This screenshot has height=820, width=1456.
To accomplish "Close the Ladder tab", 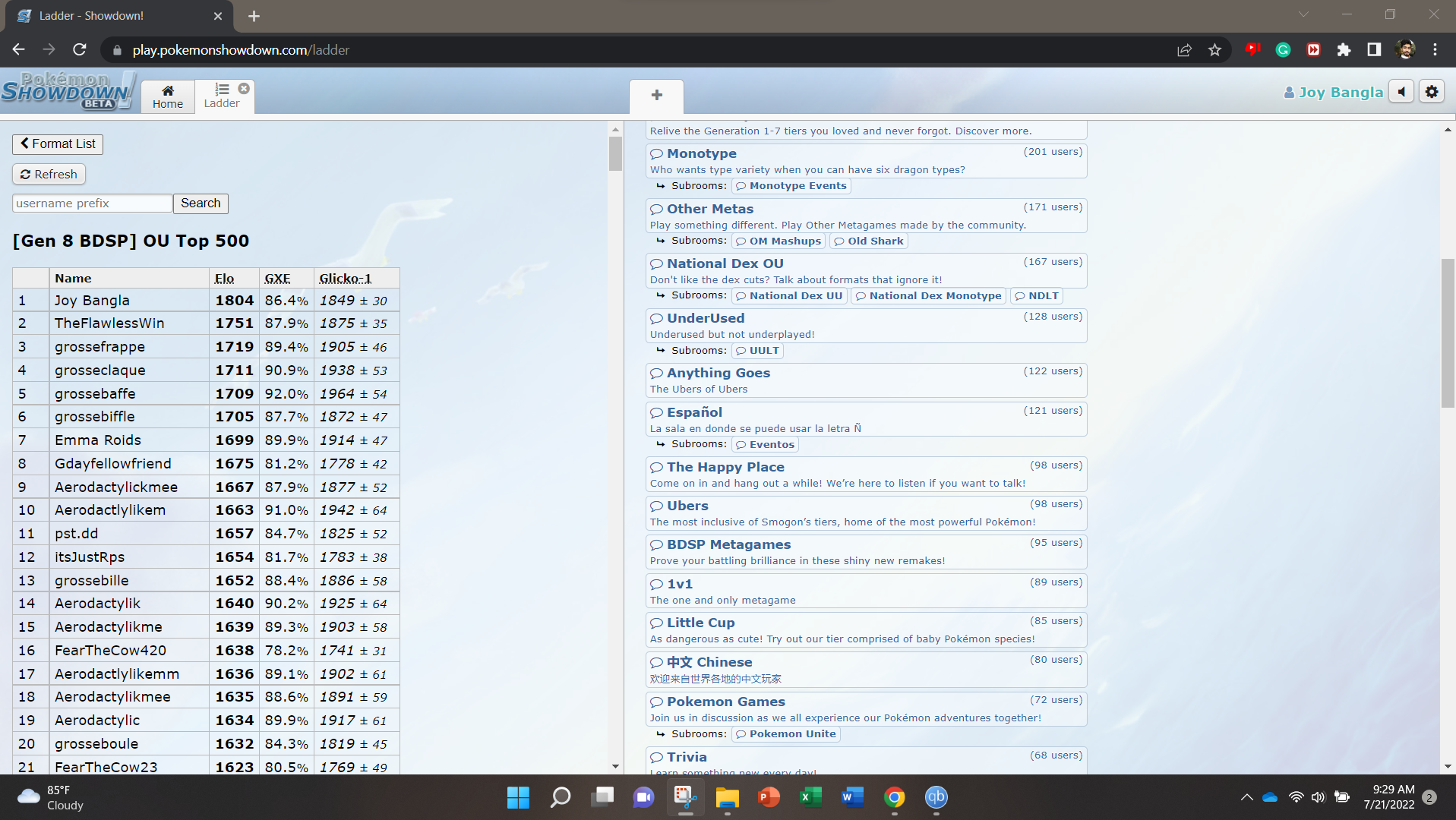I will tap(244, 88).
